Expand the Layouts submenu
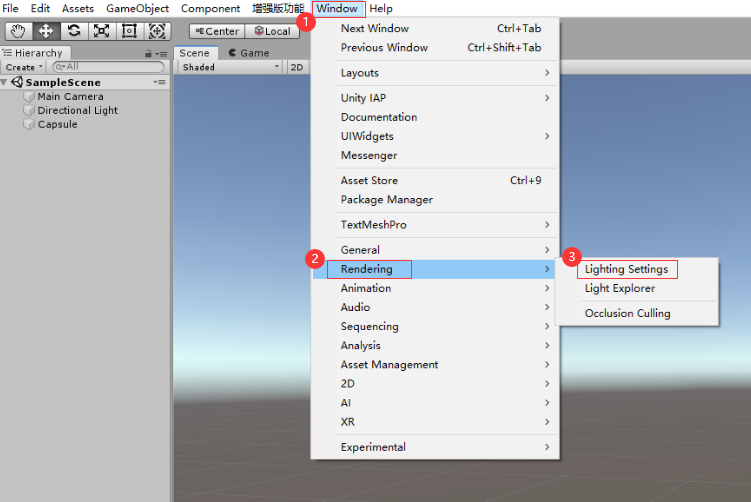751x502 pixels. pos(435,73)
